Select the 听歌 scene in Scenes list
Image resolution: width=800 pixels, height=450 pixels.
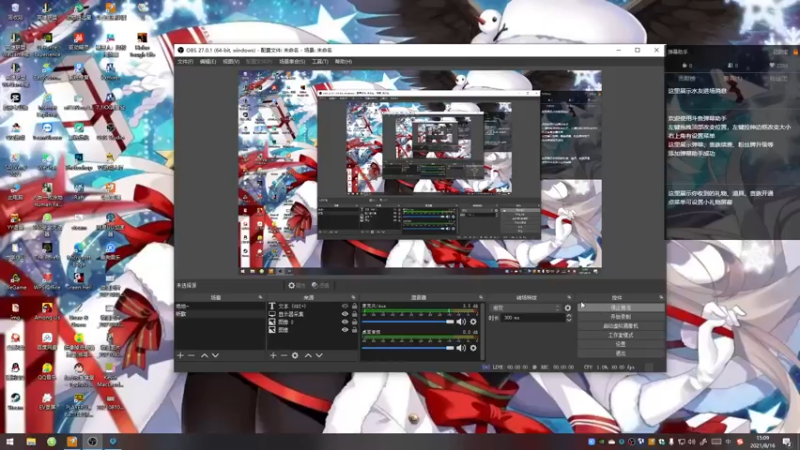(x=220, y=314)
